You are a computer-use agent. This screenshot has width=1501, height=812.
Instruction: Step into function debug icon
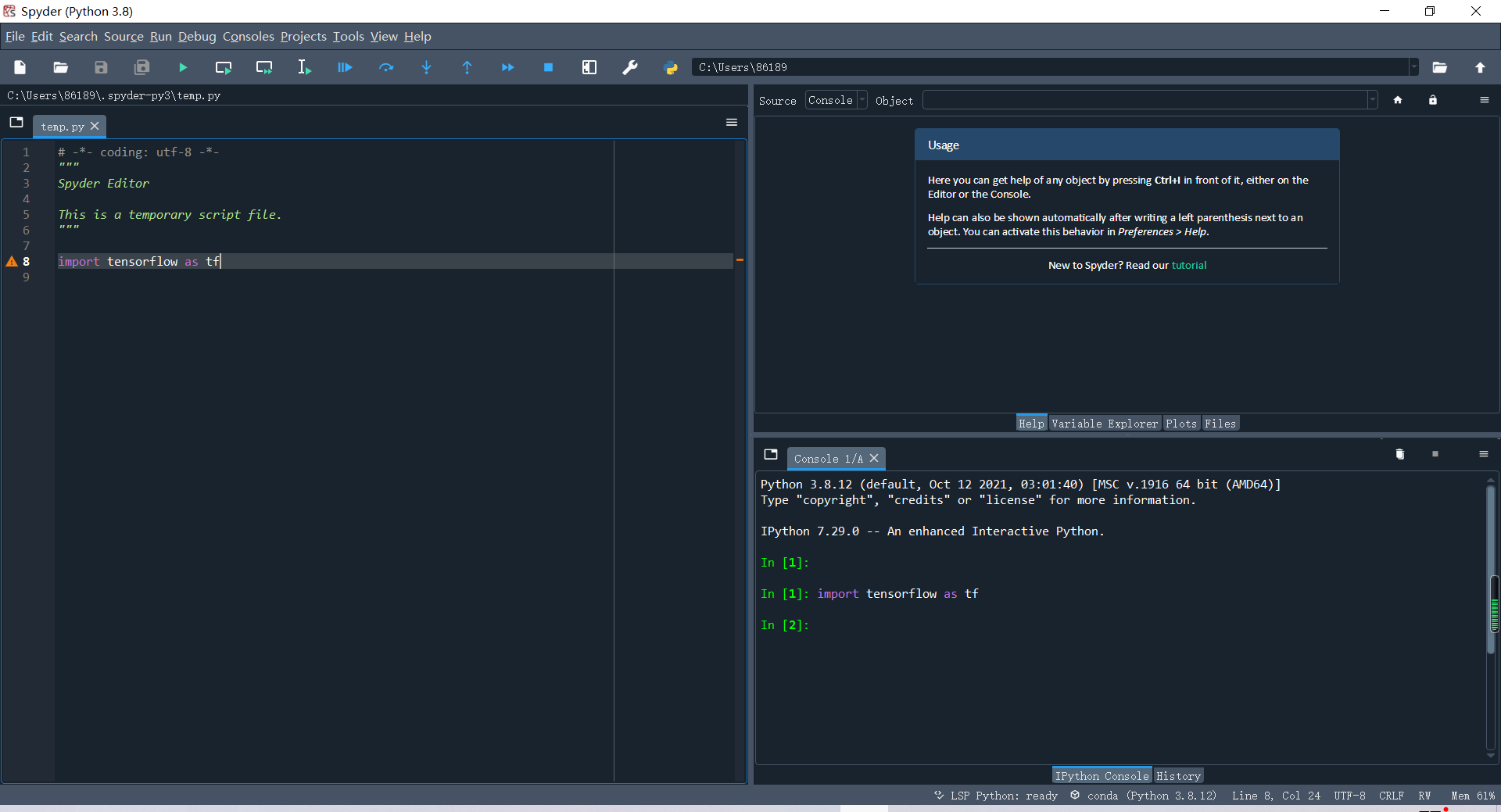(x=427, y=67)
